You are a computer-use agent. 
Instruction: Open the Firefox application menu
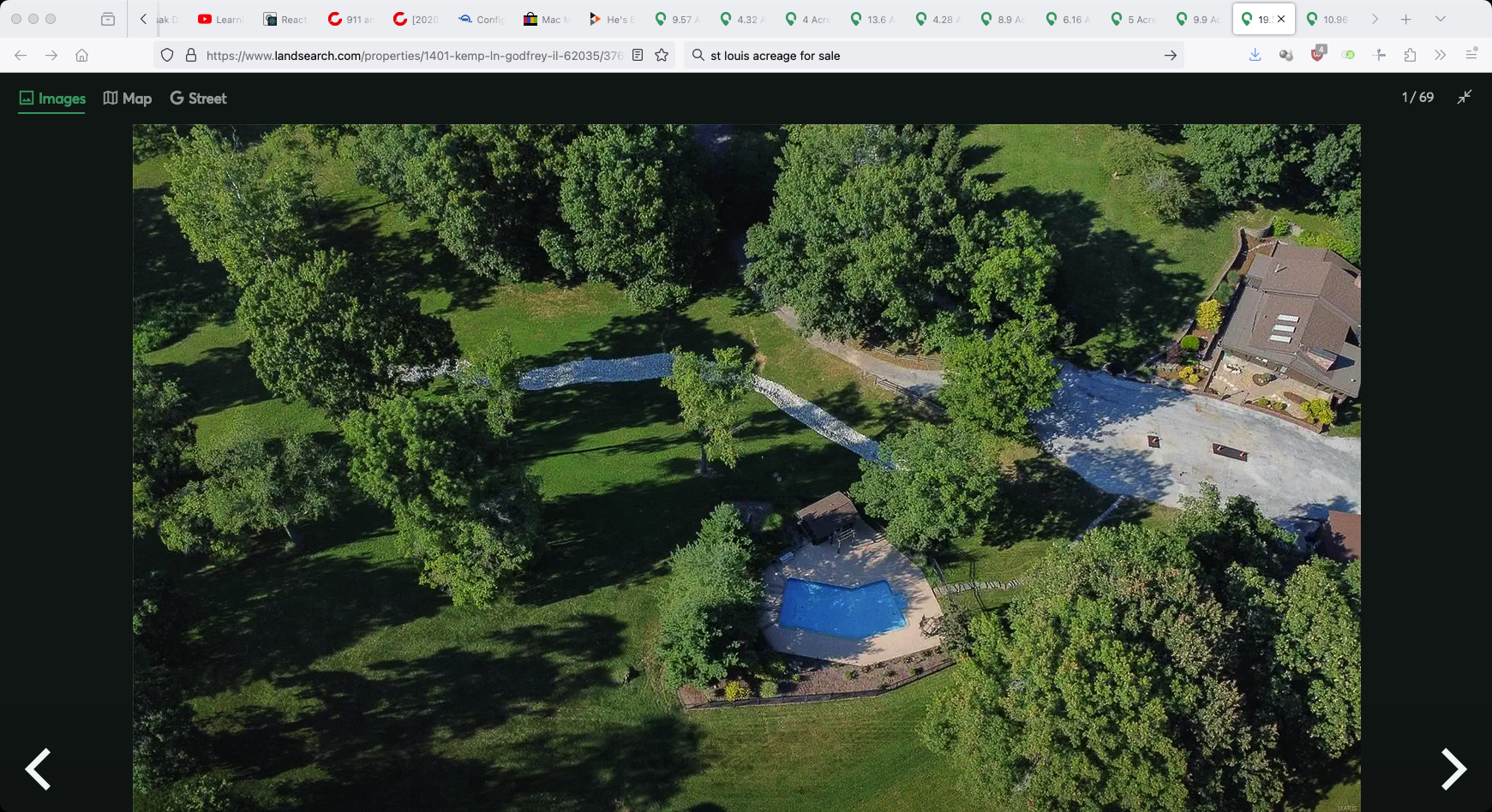coord(1471,54)
